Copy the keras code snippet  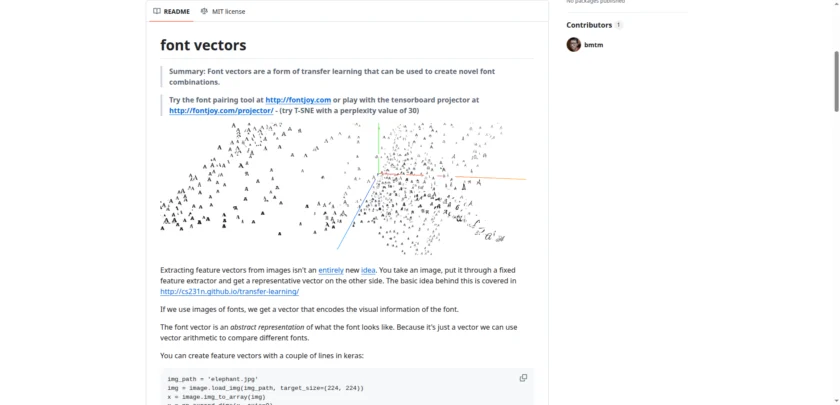point(523,378)
